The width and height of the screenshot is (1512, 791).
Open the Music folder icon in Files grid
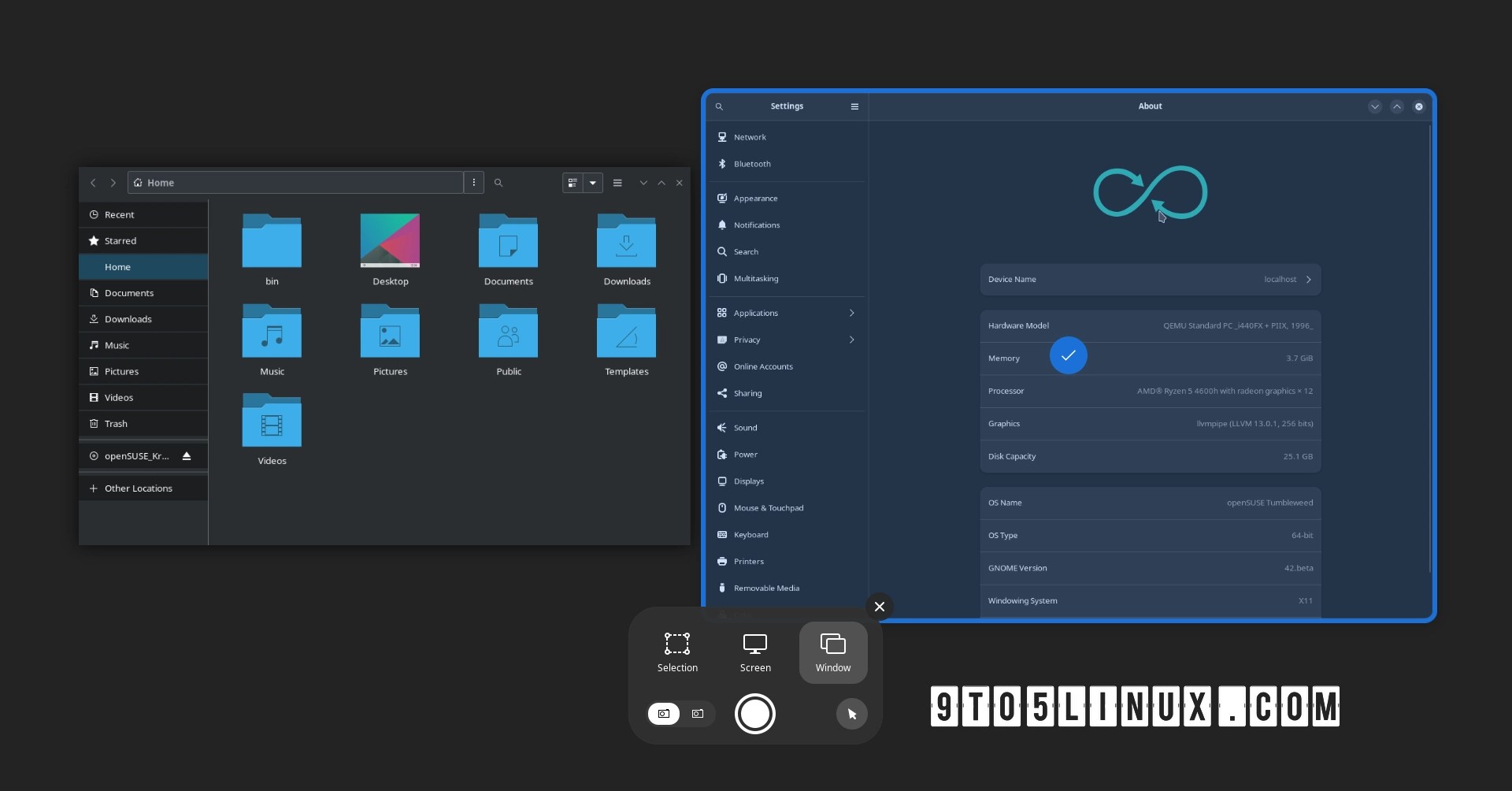pos(272,331)
